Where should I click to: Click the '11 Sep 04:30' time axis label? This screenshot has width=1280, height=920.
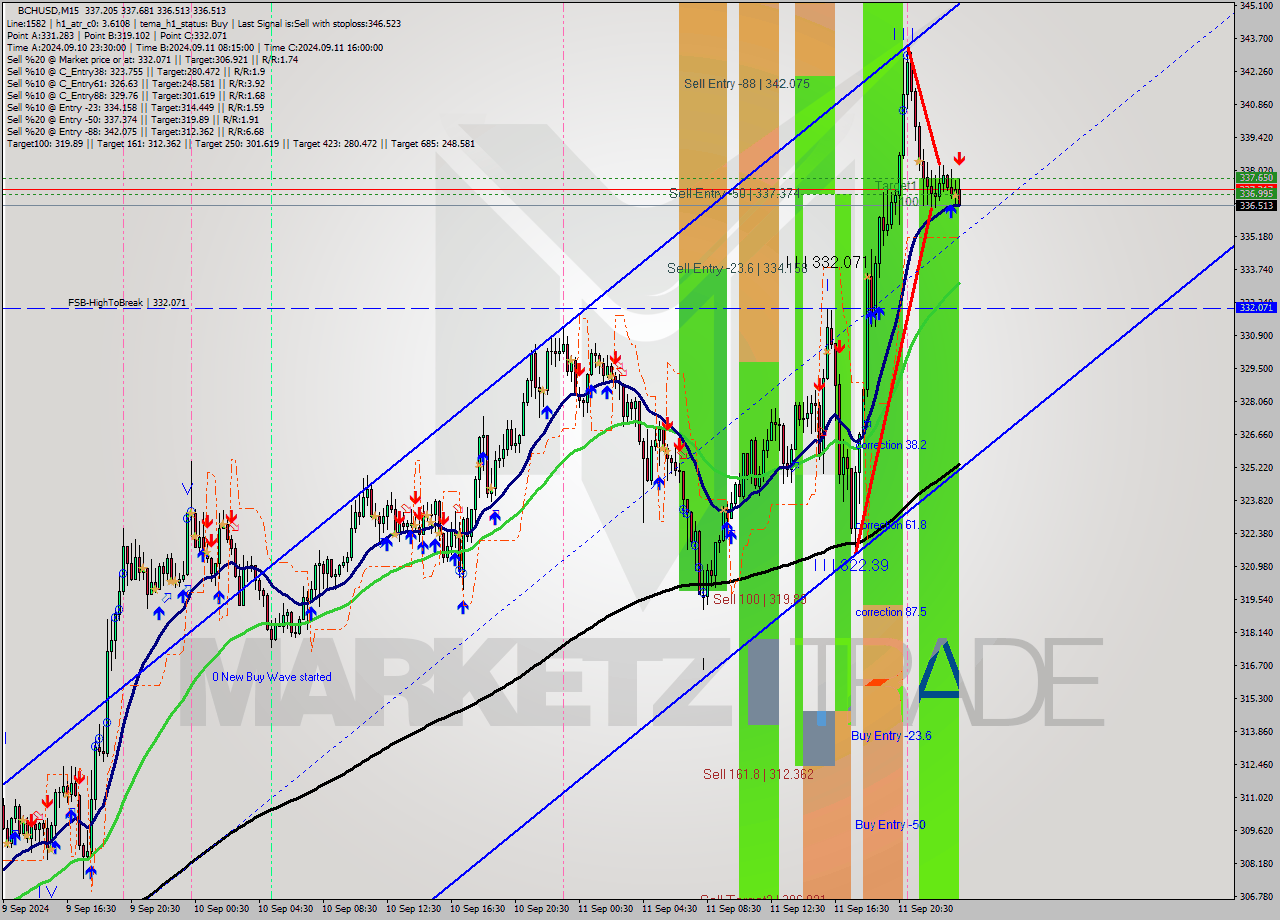[x=669, y=909]
